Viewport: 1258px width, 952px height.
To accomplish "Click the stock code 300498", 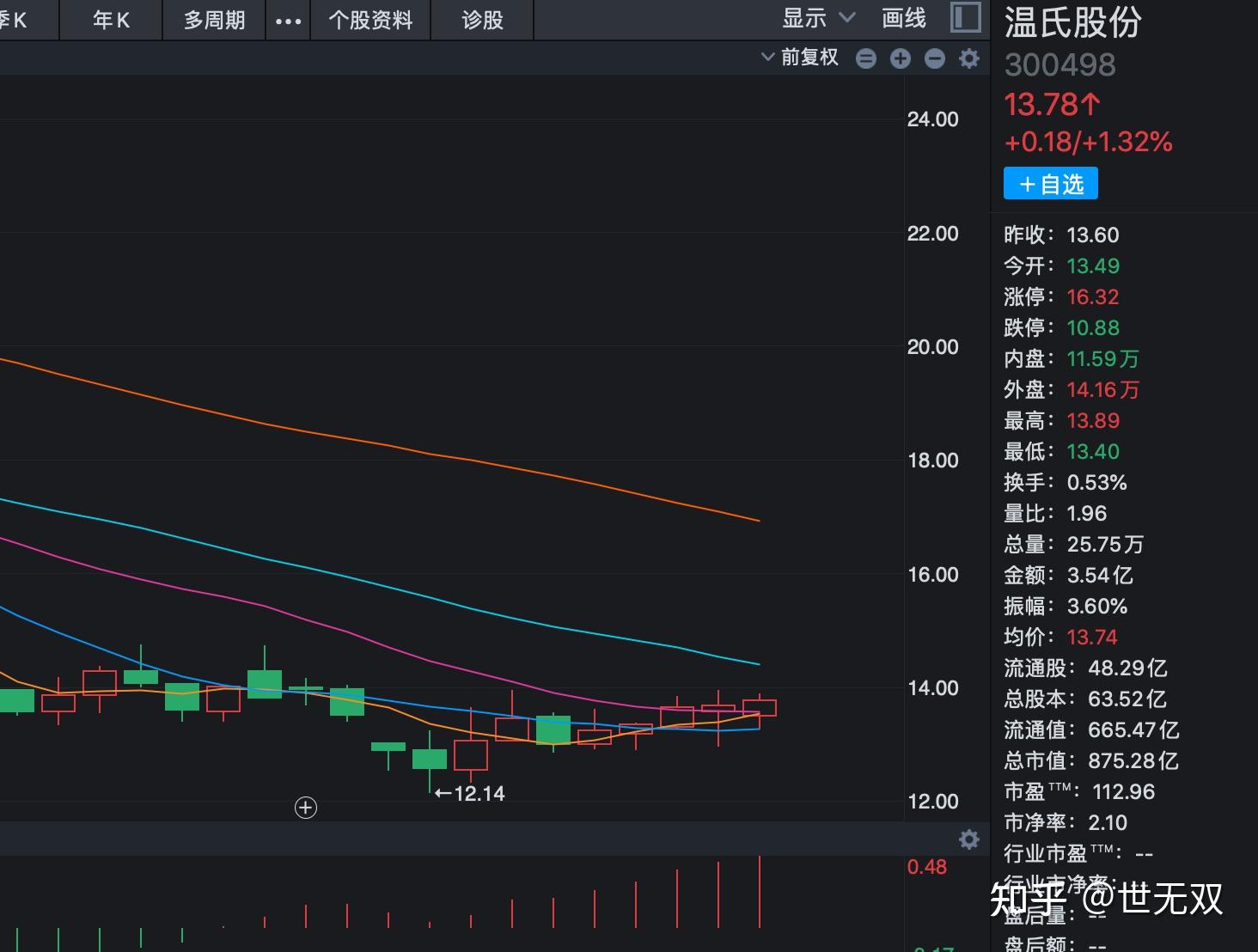I will tap(1060, 65).
